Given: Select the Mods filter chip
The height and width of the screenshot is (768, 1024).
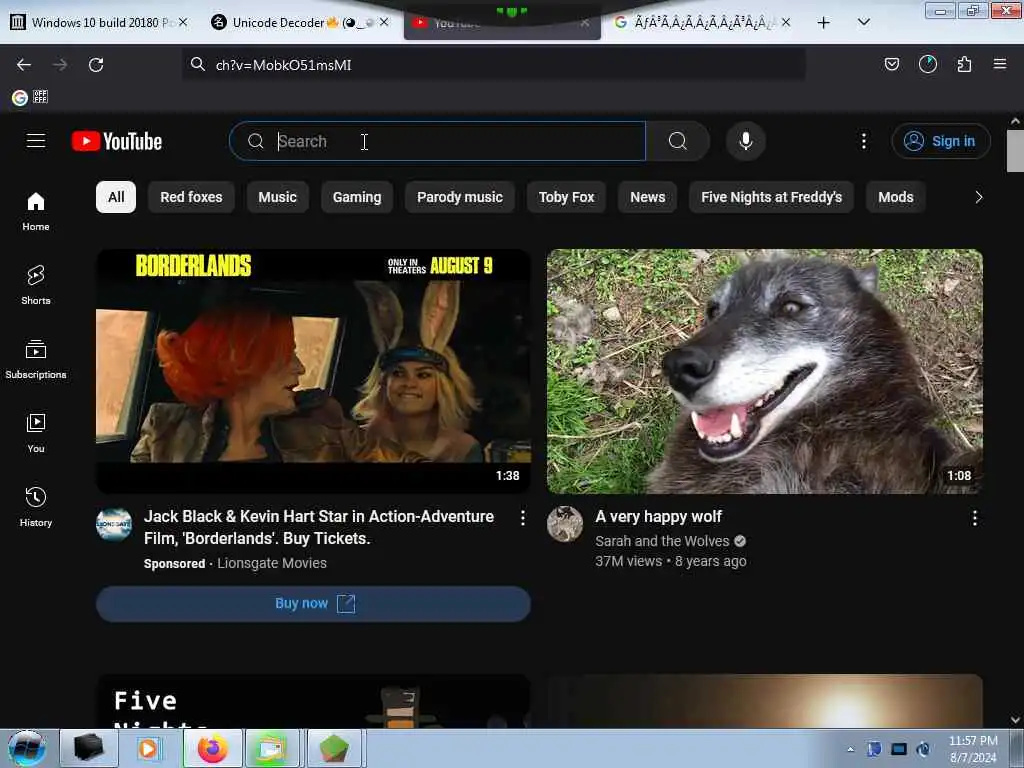Looking at the screenshot, I should pyautogui.click(x=895, y=197).
